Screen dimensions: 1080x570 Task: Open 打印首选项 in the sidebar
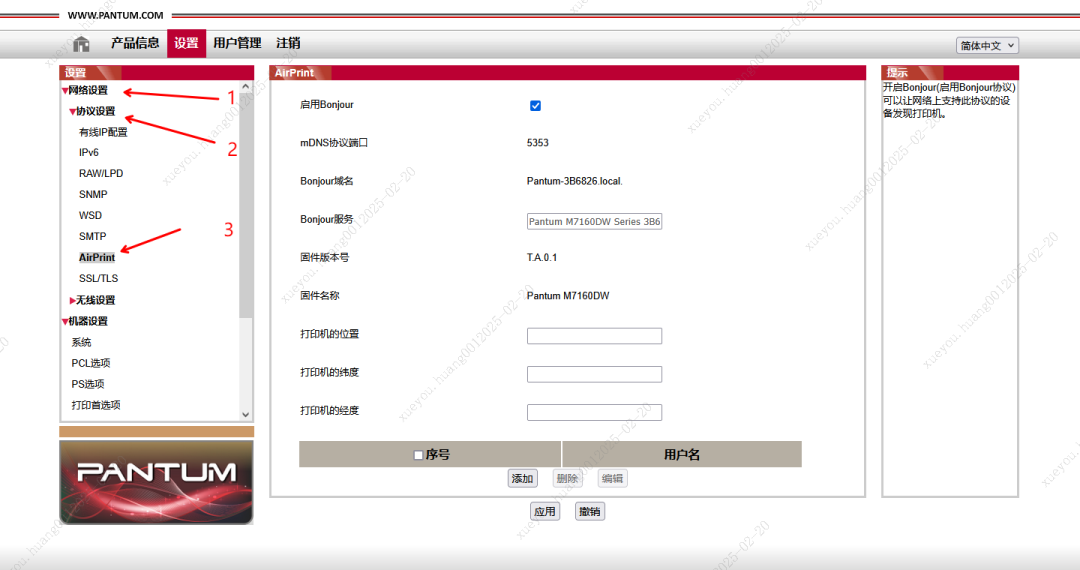96,405
